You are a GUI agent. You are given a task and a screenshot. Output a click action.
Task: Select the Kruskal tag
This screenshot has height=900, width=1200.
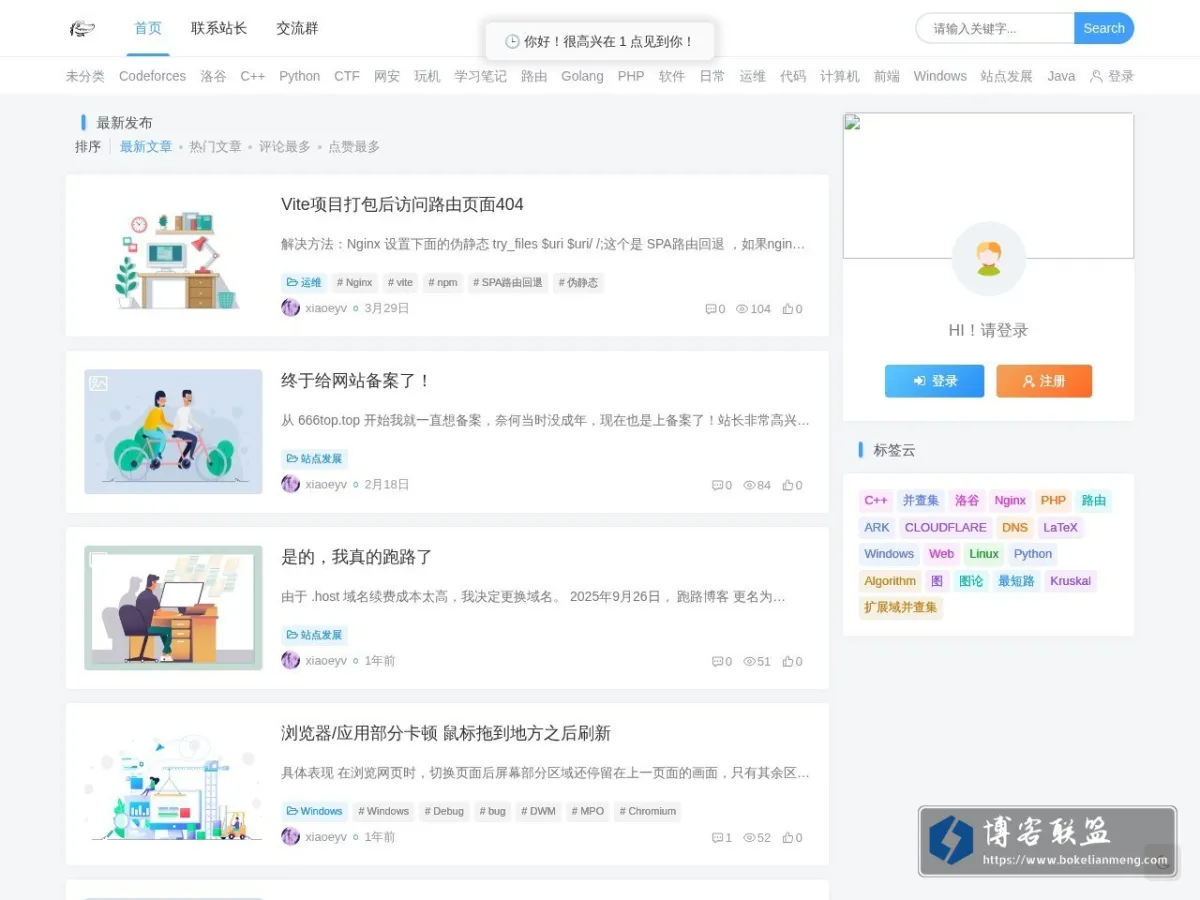coord(1070,581)
